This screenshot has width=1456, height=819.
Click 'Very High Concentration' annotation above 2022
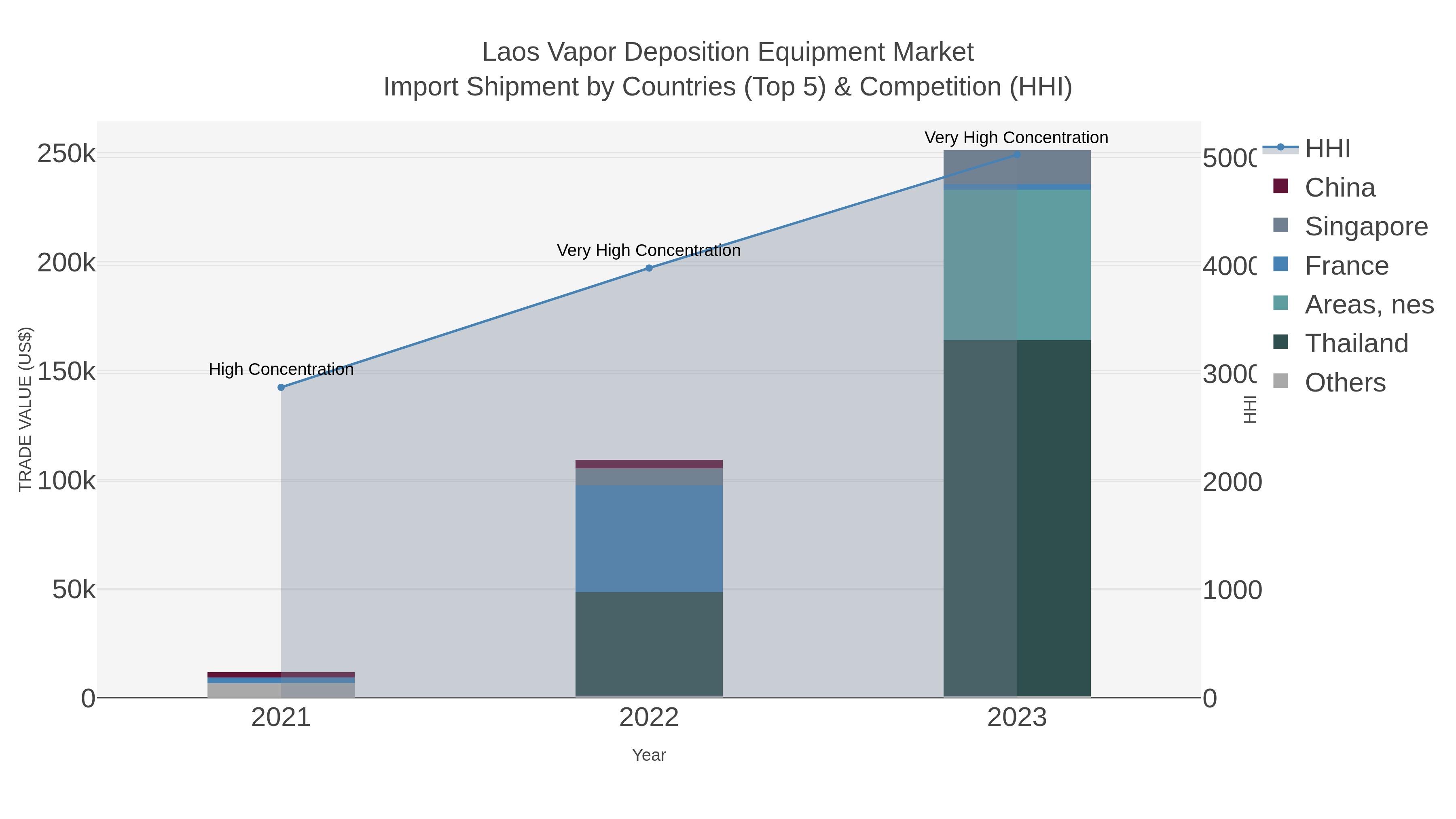[649, 250]
